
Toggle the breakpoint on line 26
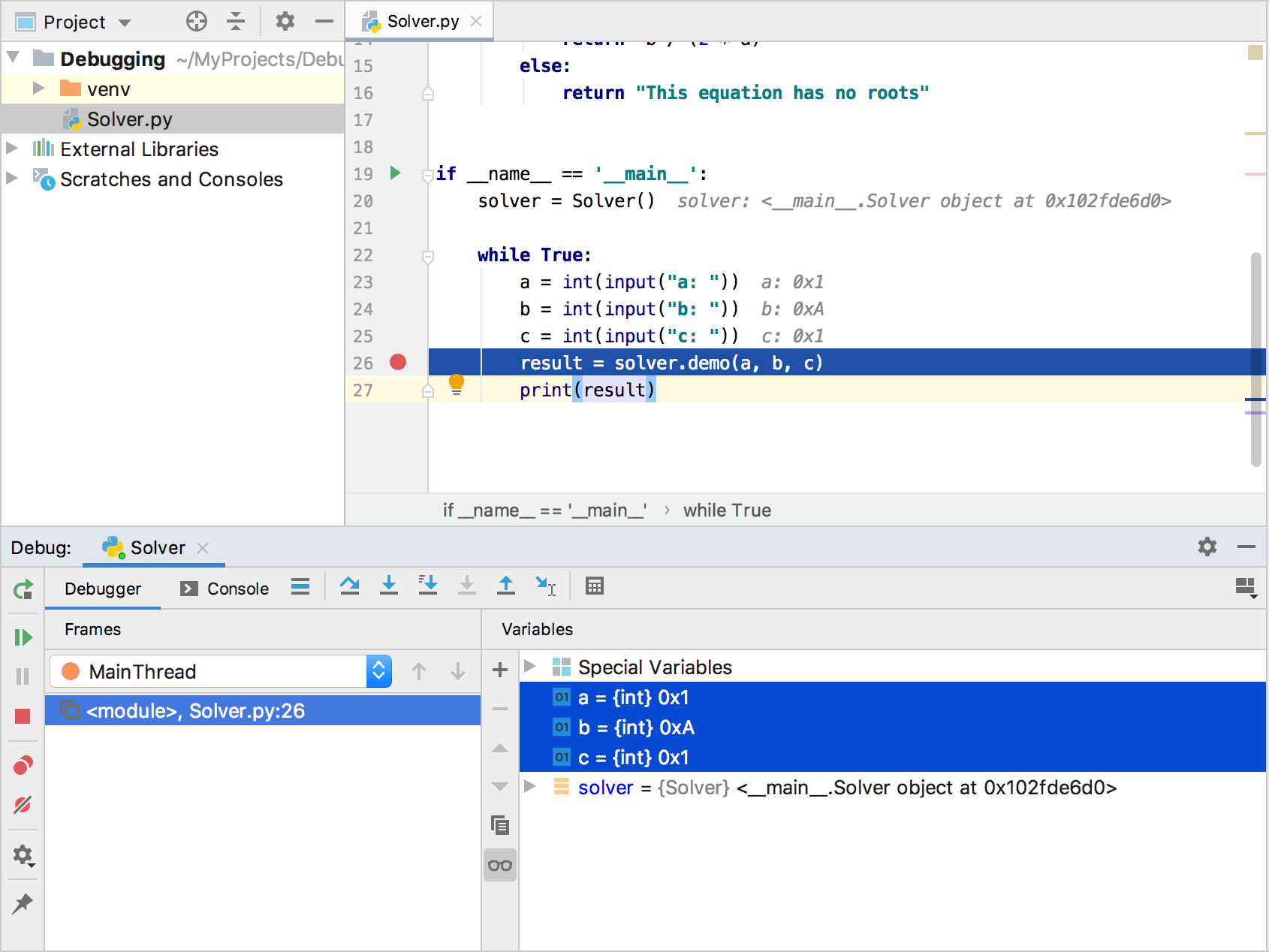[398, 363]
